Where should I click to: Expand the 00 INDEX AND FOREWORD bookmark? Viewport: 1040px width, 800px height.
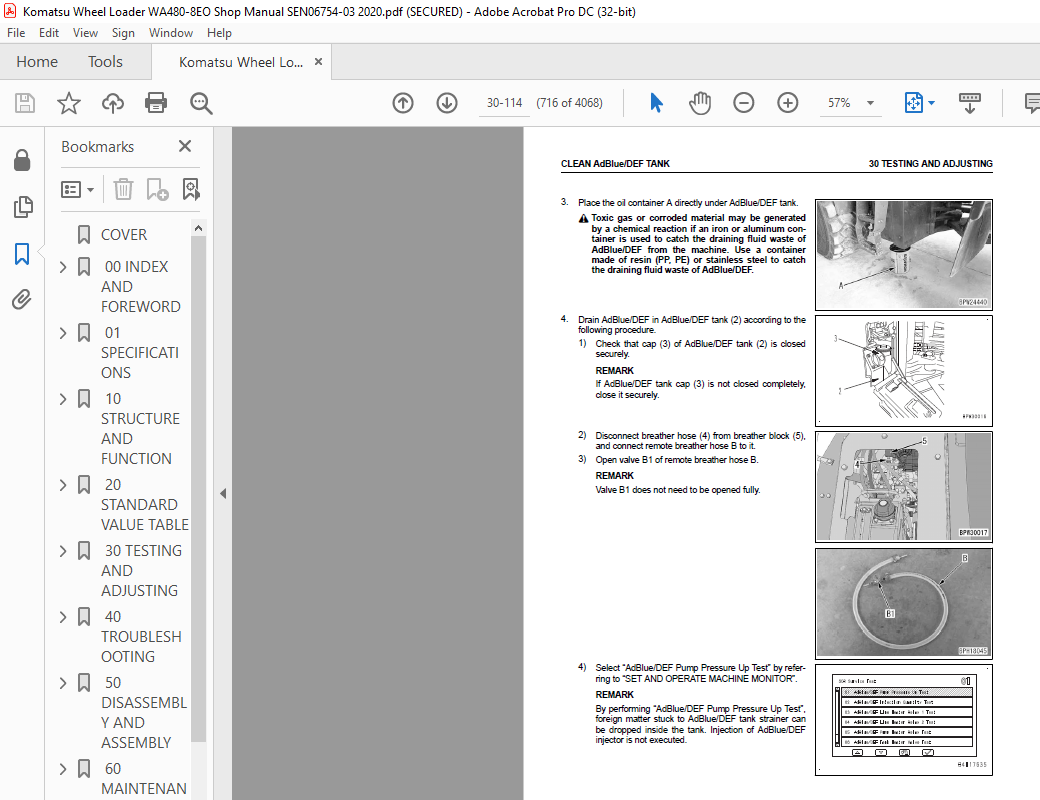click(x=63, y=267)
